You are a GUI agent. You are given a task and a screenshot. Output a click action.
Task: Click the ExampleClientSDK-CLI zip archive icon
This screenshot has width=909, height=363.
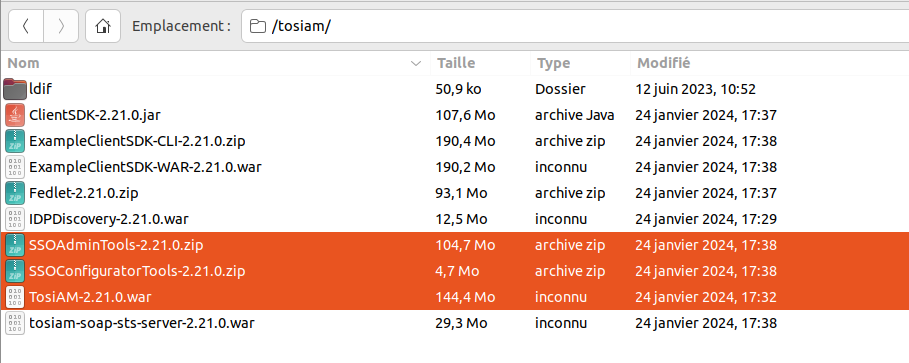[14, 141]
